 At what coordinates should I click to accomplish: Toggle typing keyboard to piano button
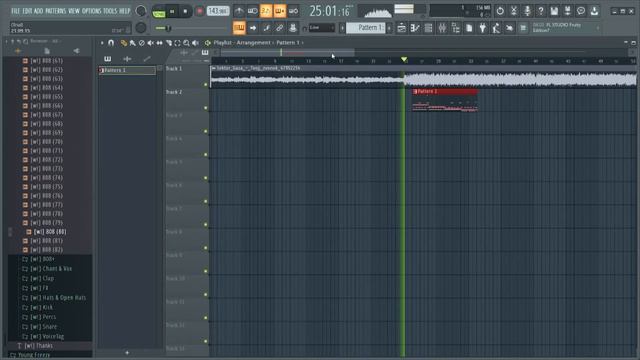point(239,28)
